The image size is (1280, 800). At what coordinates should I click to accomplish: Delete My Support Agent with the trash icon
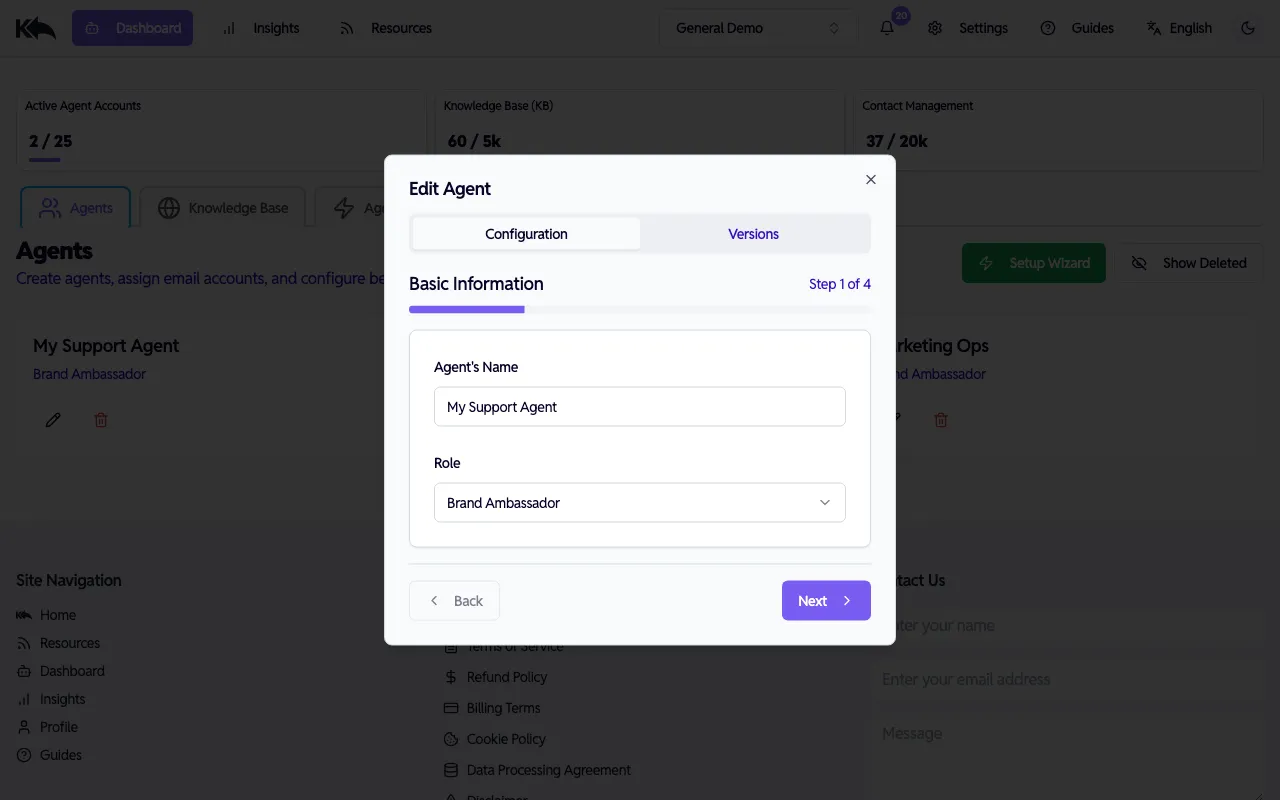point(100,419)
